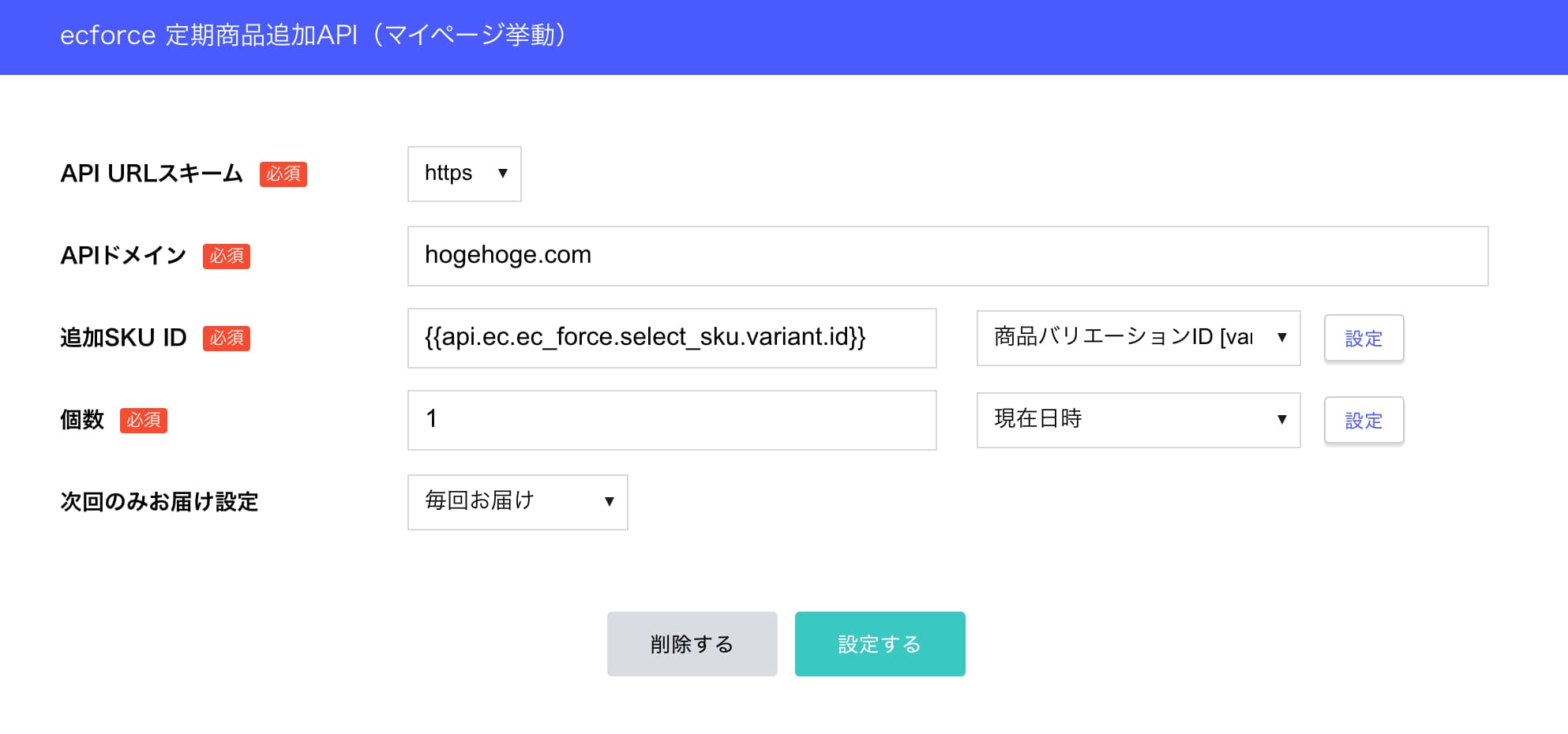Viewport: 1568px width, 734px height.
Task: Click the 個数 input field
Action: click(x=672, y=420)
